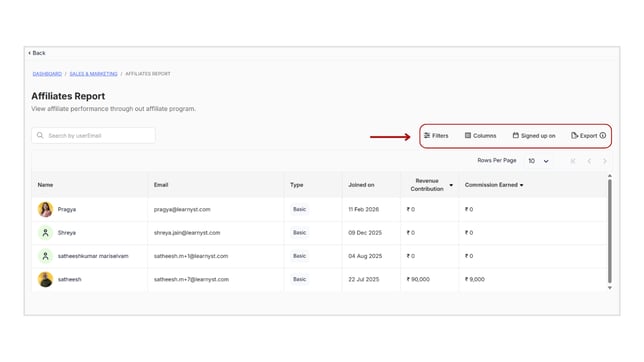
Task: Sort by Revenue Contribution arrow
Action: [451, 185]
